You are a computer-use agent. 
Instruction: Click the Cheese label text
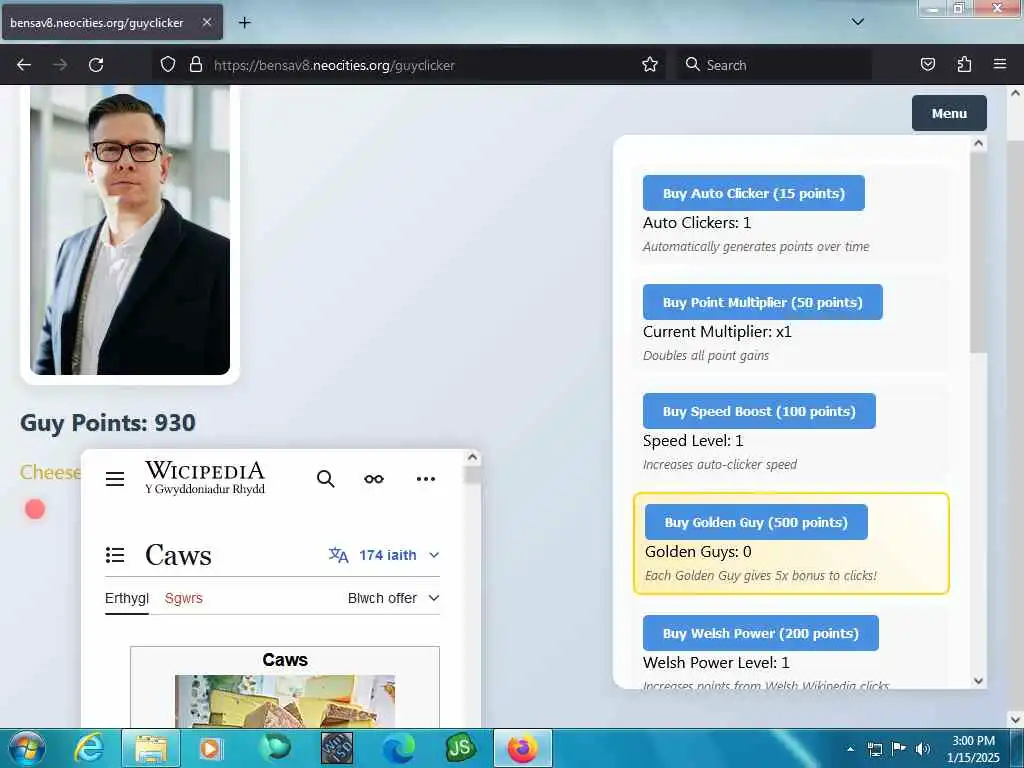[50, 472]
